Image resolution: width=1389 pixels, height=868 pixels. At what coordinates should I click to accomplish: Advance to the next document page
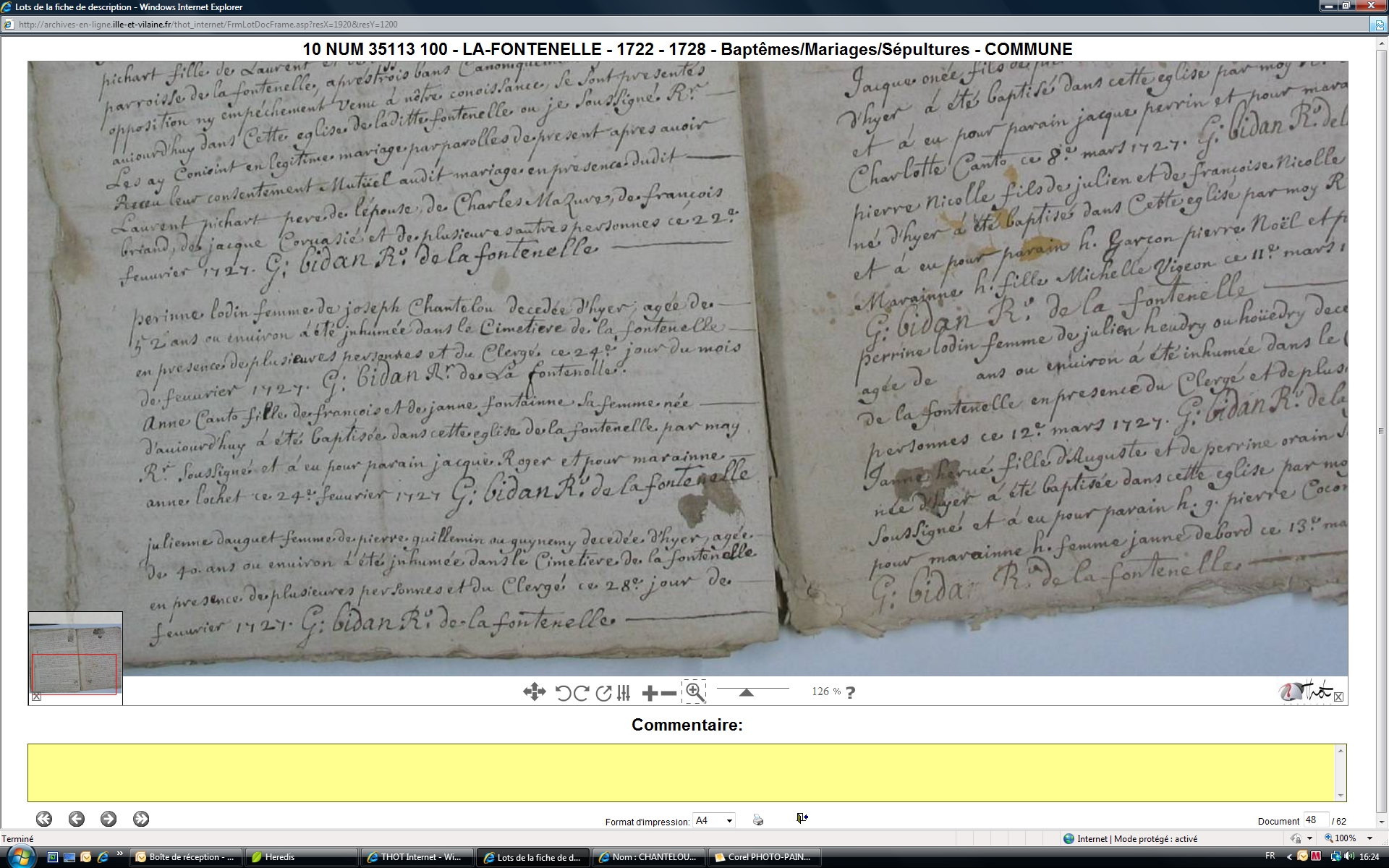point(109,819)
